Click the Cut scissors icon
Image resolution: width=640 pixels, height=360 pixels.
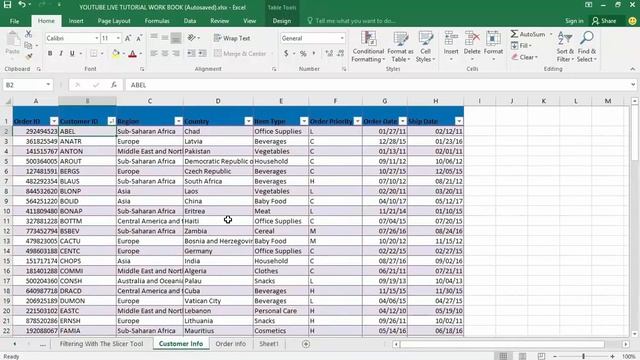(28, 34)
